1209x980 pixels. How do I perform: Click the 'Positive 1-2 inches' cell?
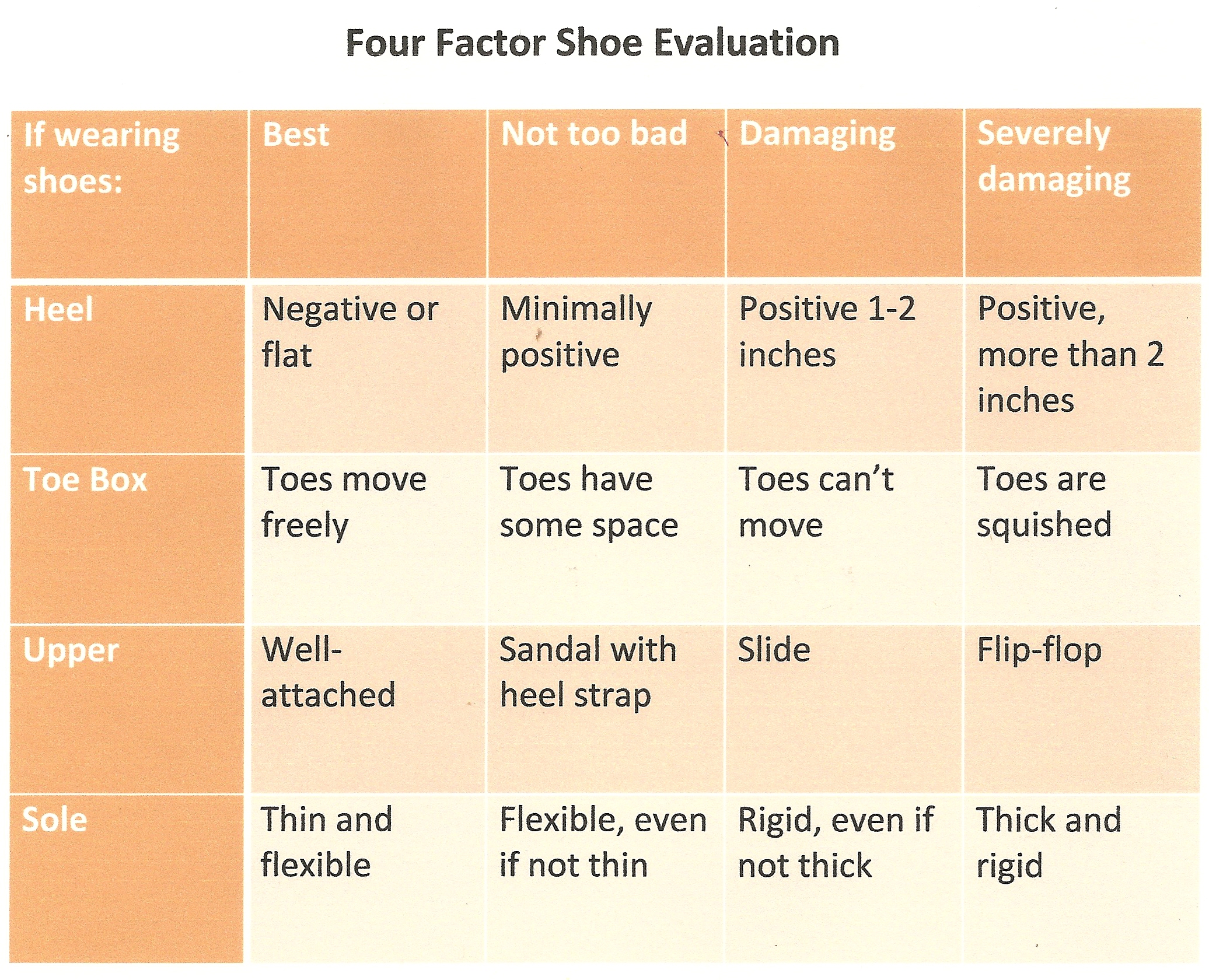(827, 331)
